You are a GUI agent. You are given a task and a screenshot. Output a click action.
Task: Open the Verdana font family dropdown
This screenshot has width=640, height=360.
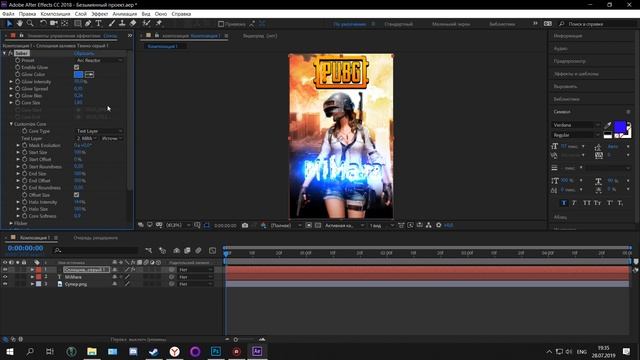tap(576, 125)
